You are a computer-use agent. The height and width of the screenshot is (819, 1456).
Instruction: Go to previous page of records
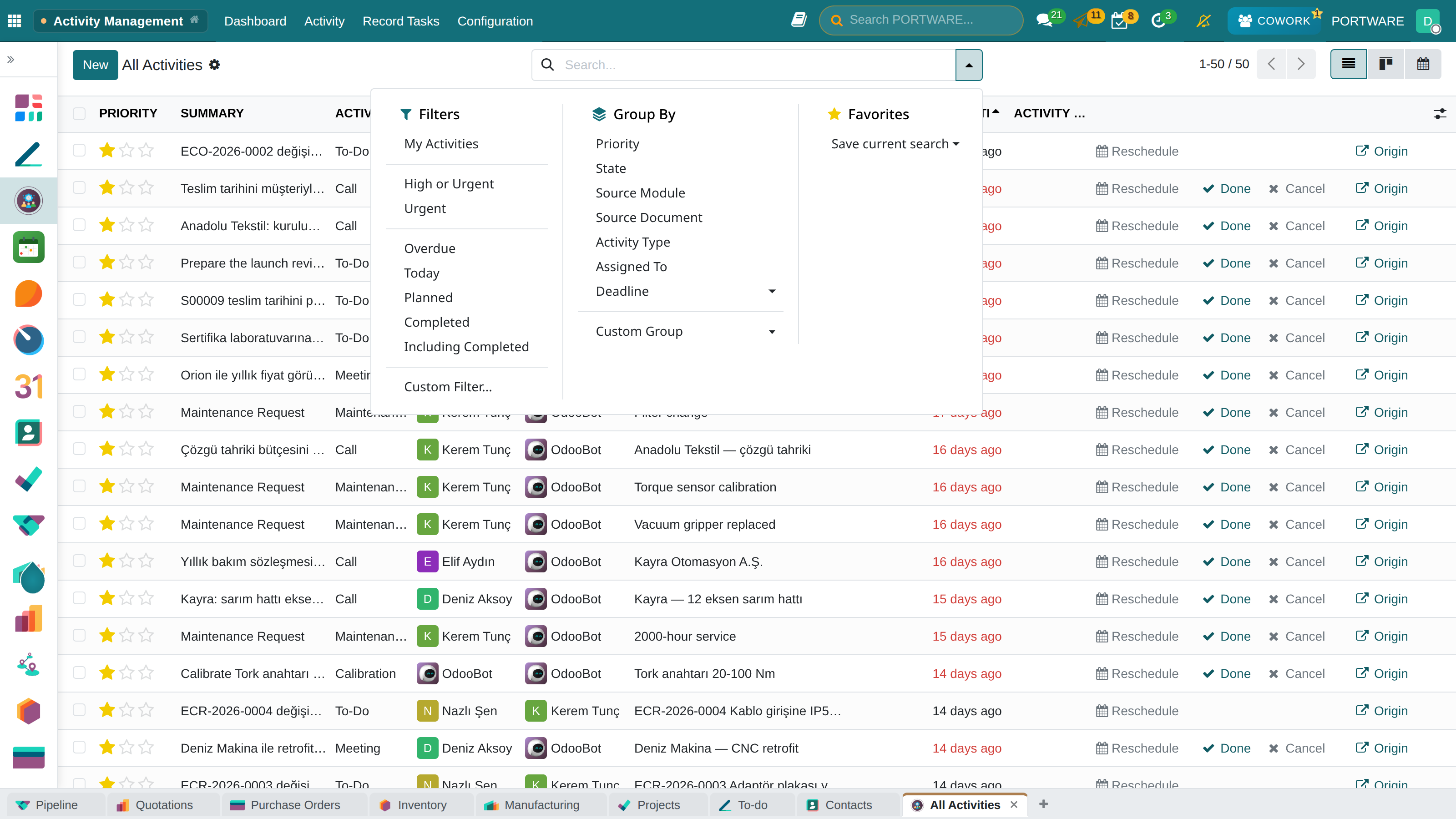1272,64
